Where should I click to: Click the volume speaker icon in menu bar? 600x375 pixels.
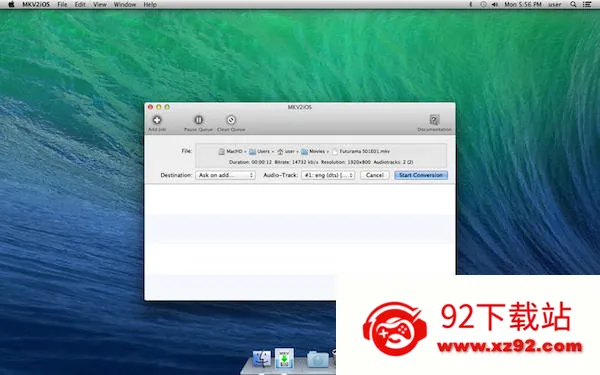(495, 5)
